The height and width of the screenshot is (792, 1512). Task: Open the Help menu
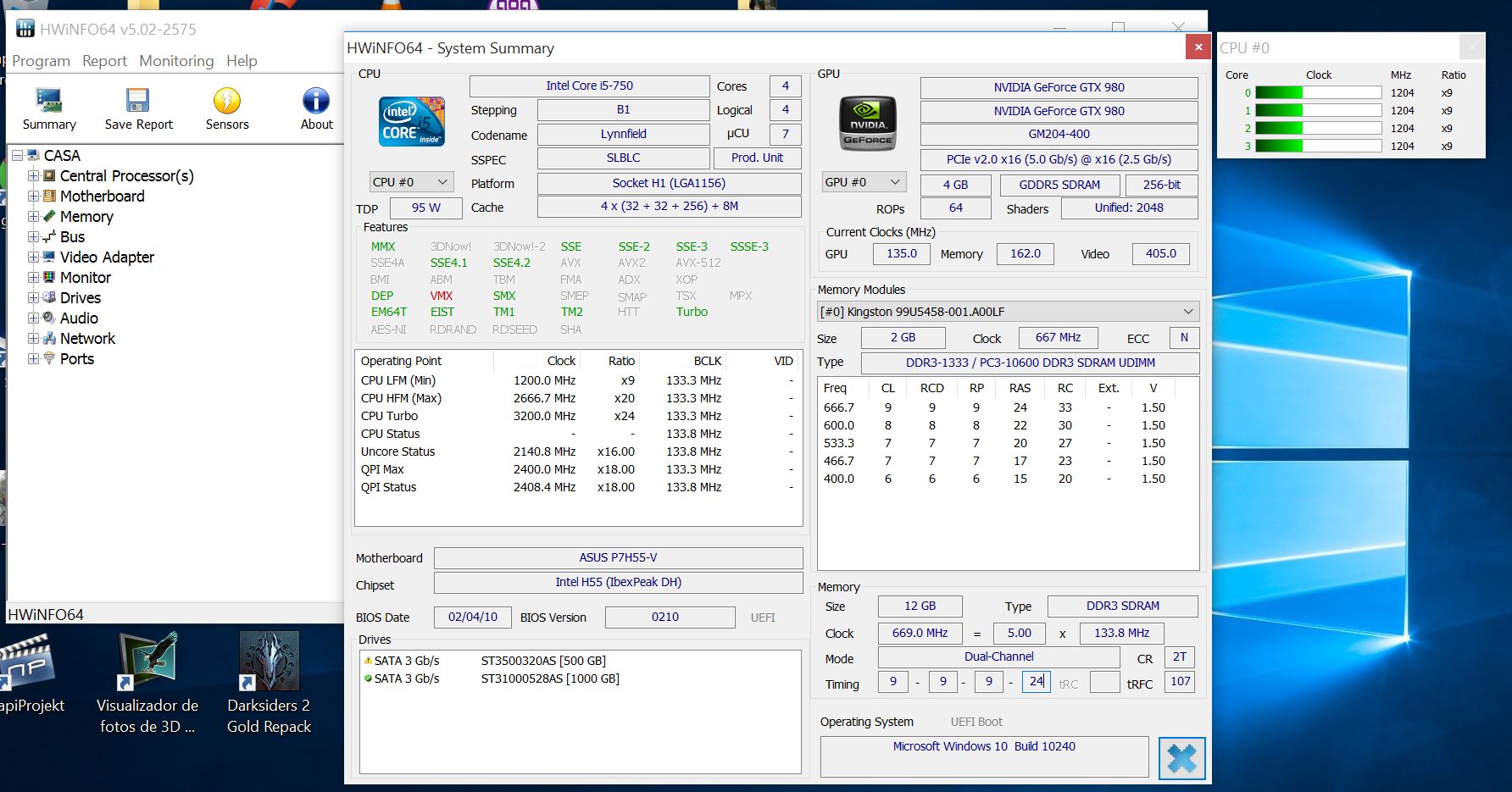[242, 61]
